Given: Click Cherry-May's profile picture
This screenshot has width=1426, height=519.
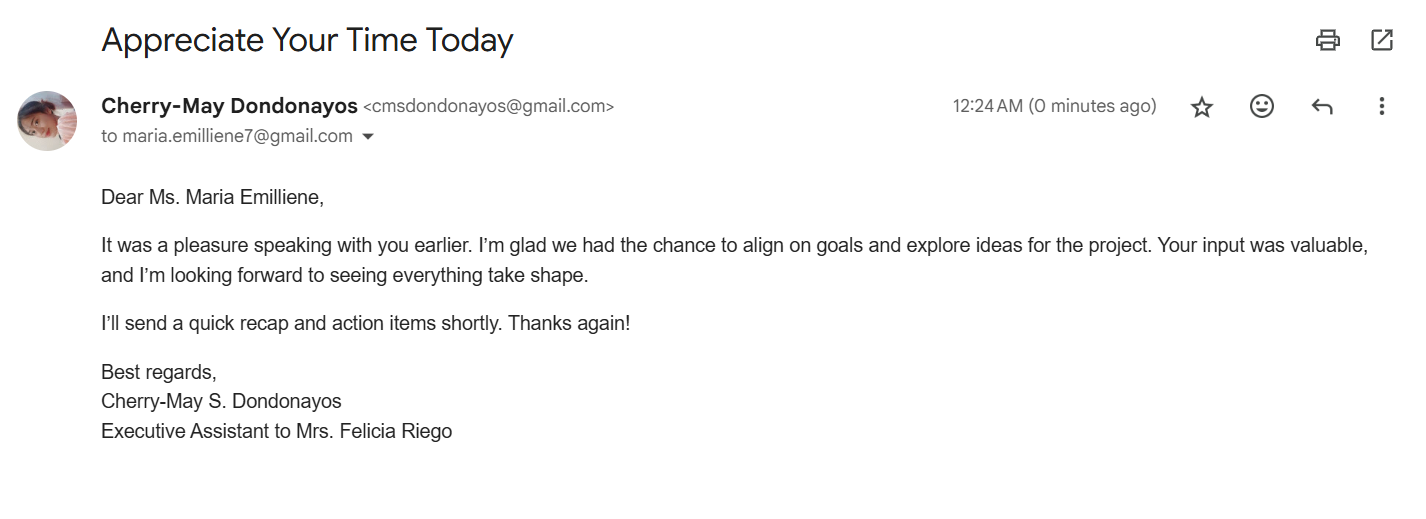Looking at the screenshot, I should tap(47, 121).
